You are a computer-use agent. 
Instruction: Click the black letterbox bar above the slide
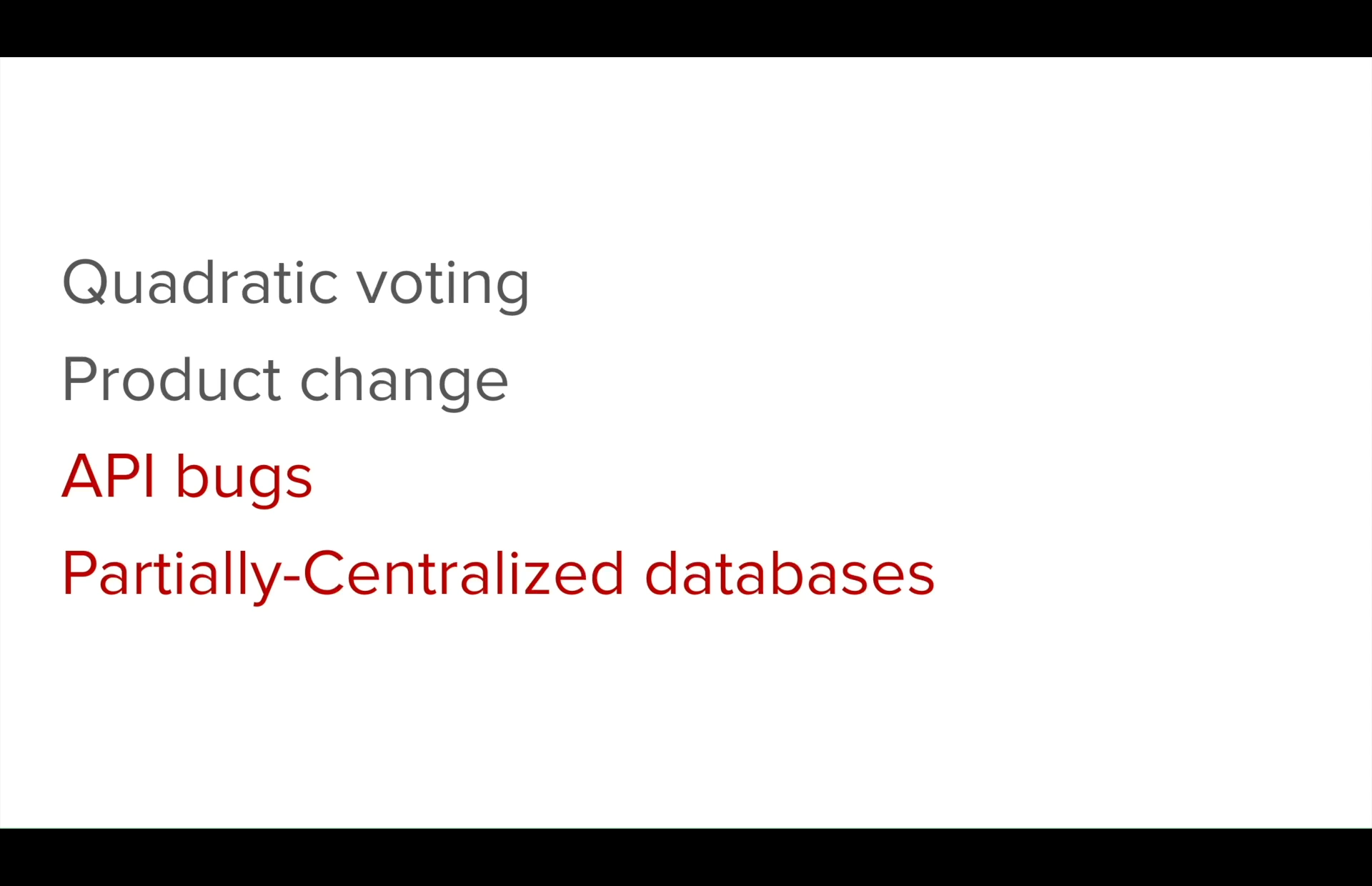tap(686, 29)
